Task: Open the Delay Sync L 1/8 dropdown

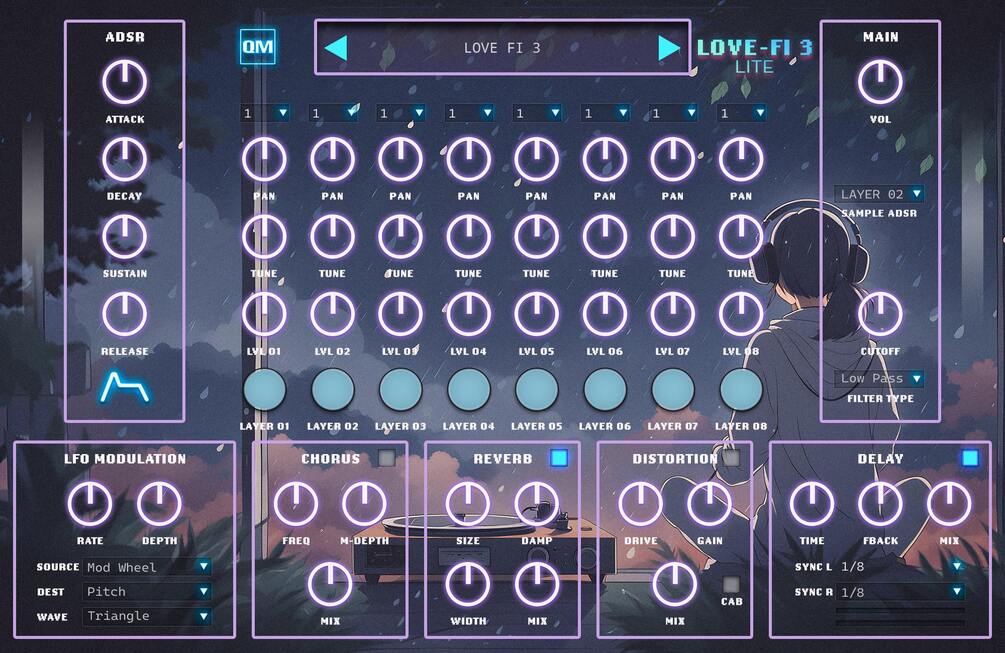Action: point(901,566)
